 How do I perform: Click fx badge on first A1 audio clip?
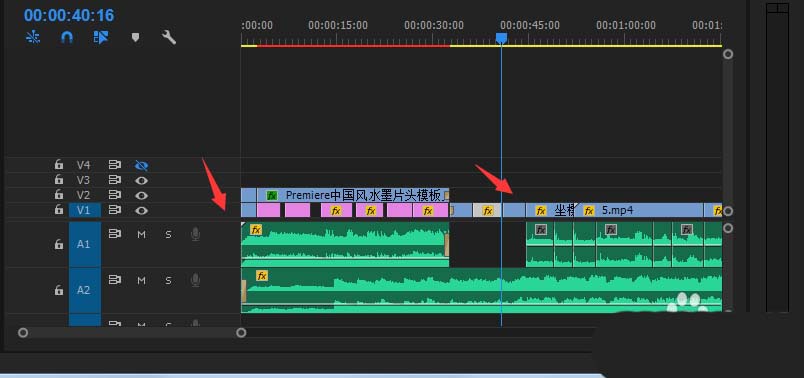[256, 230]
